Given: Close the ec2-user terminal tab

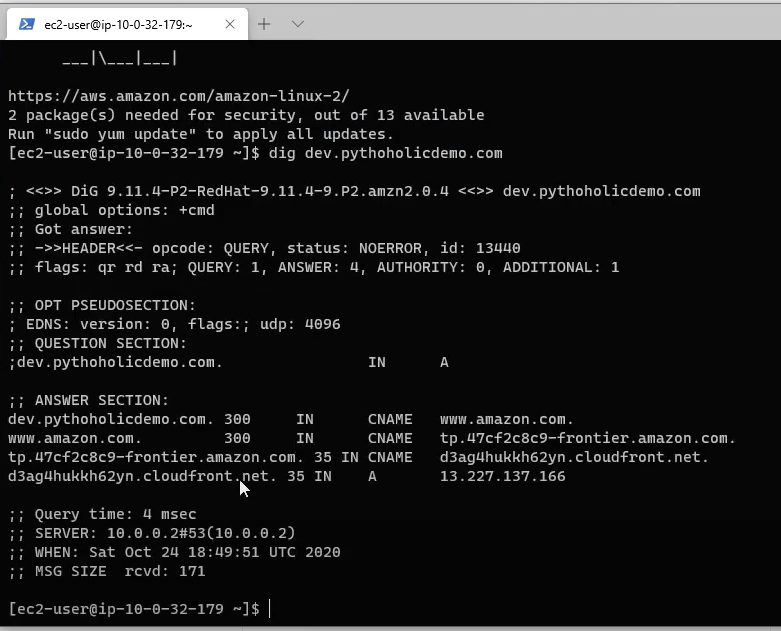Looking at the screenshot, I should coord(230,24).
